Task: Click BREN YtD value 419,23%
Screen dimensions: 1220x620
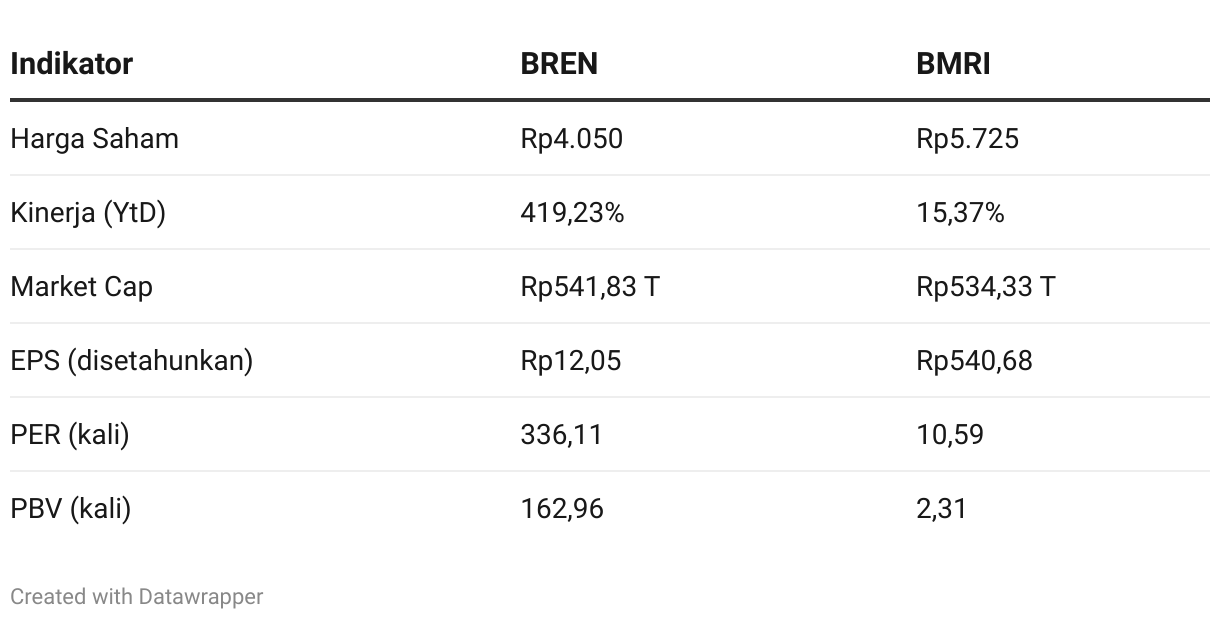Action: point(572,212)
